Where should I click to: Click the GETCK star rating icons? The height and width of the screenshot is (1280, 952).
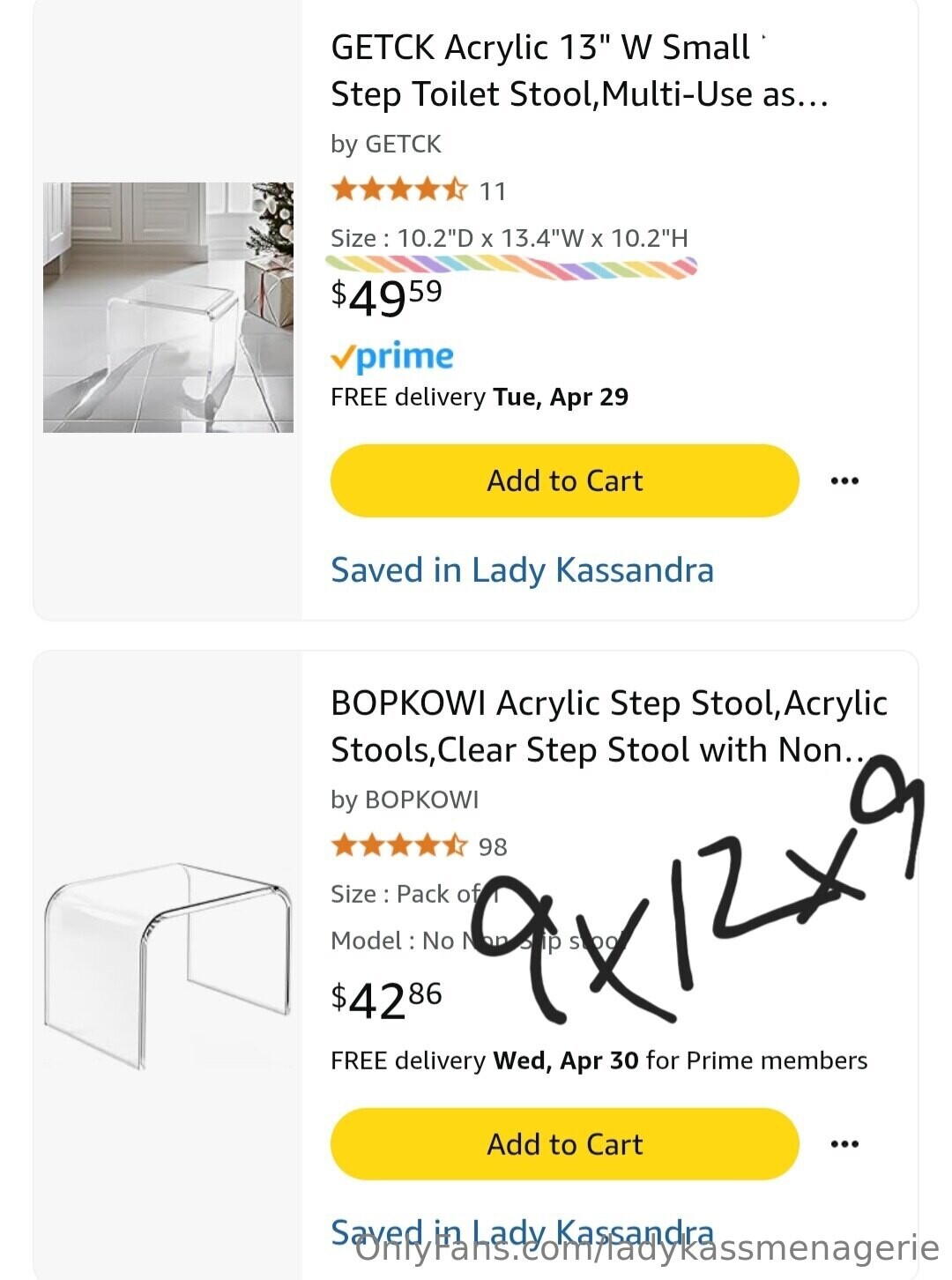click(398, 190)
